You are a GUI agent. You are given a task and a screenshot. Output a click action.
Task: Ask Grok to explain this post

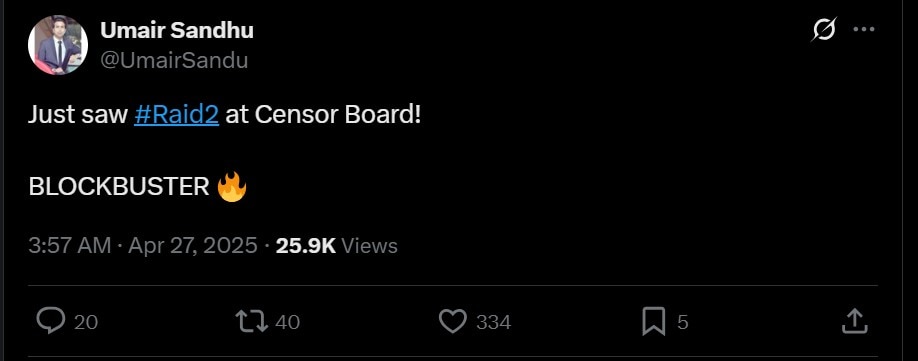[824, 29]
